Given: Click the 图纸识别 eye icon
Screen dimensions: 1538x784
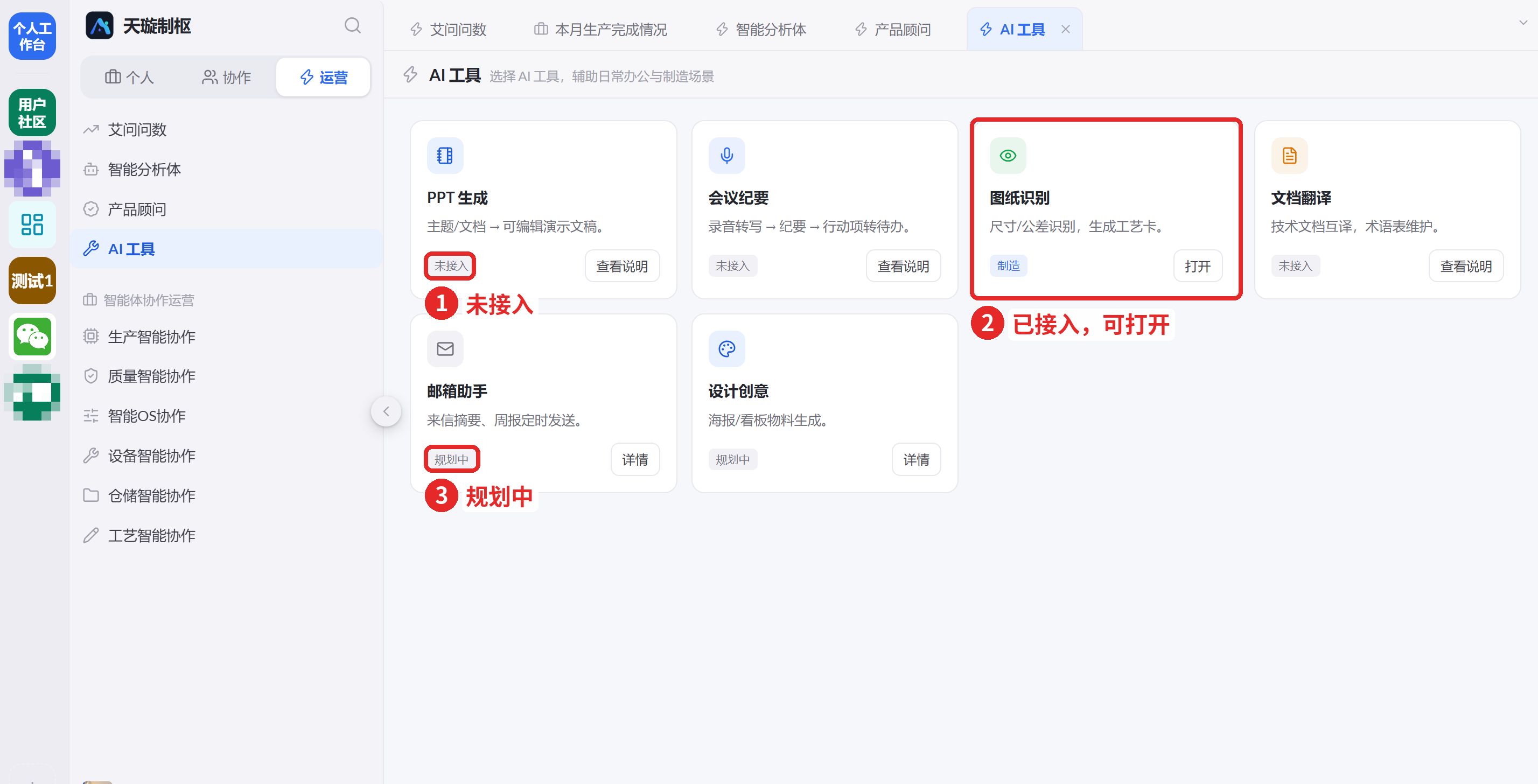Looking at the screenshot, I should pyautogui.click(x=1008, y=156).
